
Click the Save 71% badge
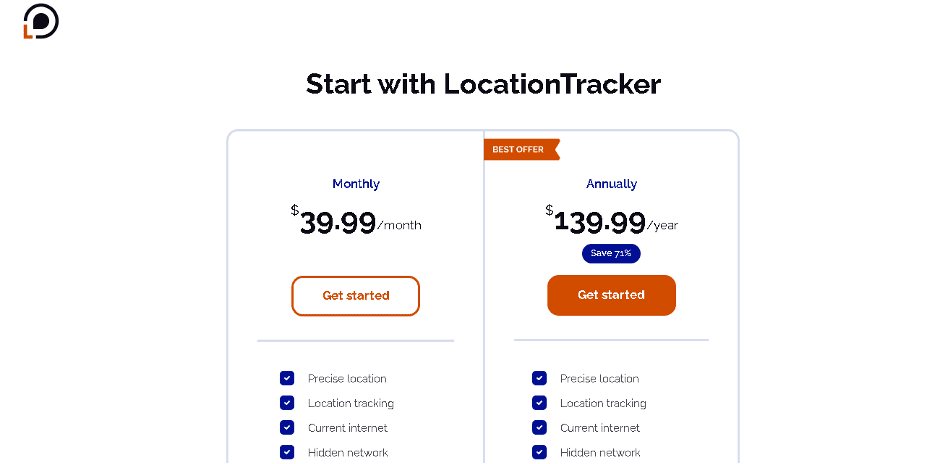[x=611, y=253]
